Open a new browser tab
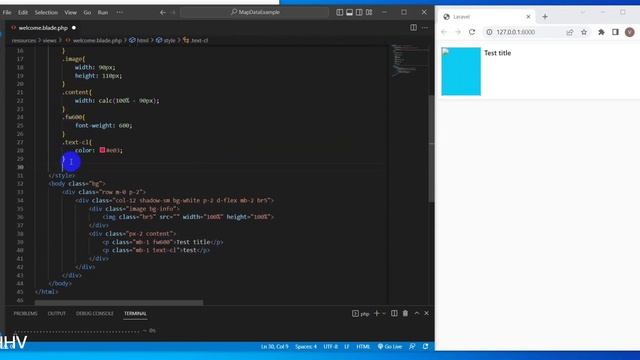Image resolution: width=640 pixels, height=360 pixels. pos(545,17)
